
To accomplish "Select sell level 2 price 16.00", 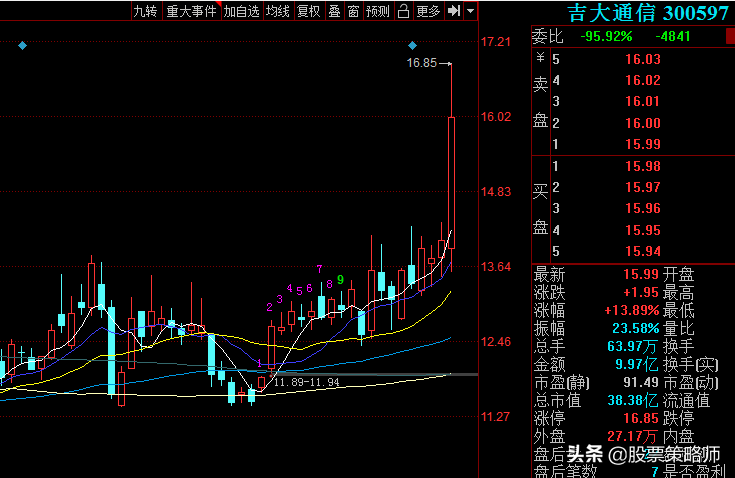I will pos(643,123).
